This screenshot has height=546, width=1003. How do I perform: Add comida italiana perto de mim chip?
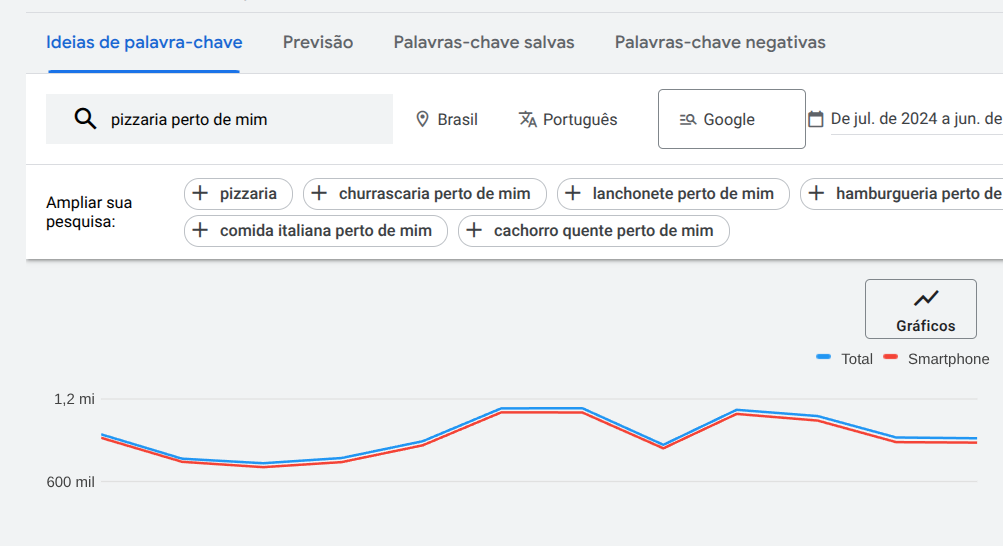pos(316,231)
